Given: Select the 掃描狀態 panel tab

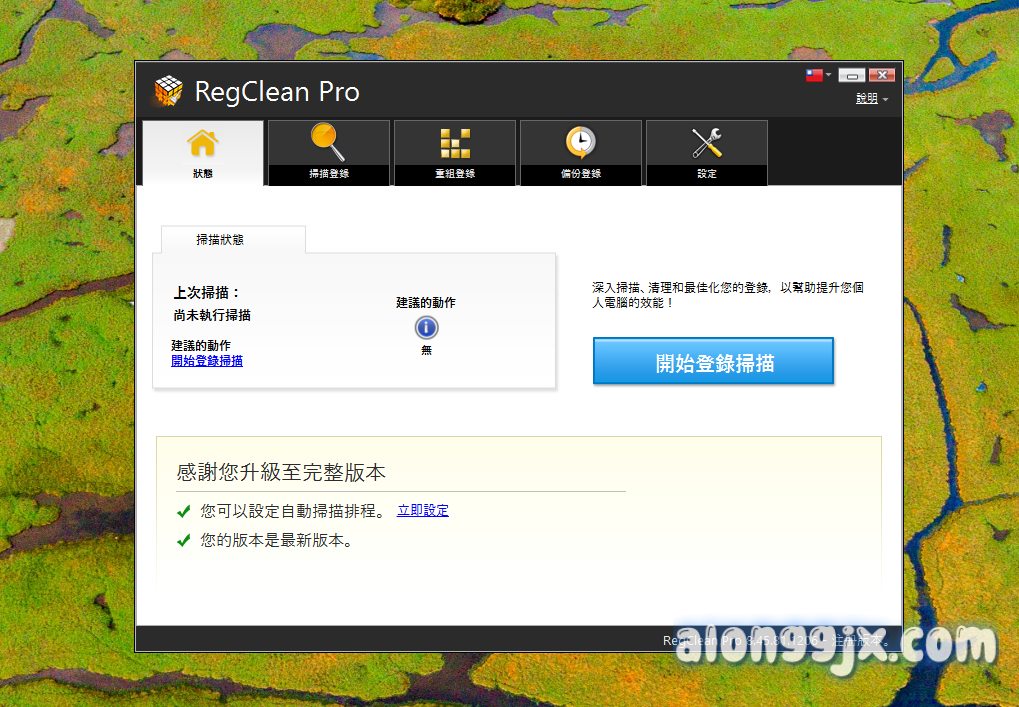Looking at the screenshot, I should pyautogui.click(x=220, y=240).
